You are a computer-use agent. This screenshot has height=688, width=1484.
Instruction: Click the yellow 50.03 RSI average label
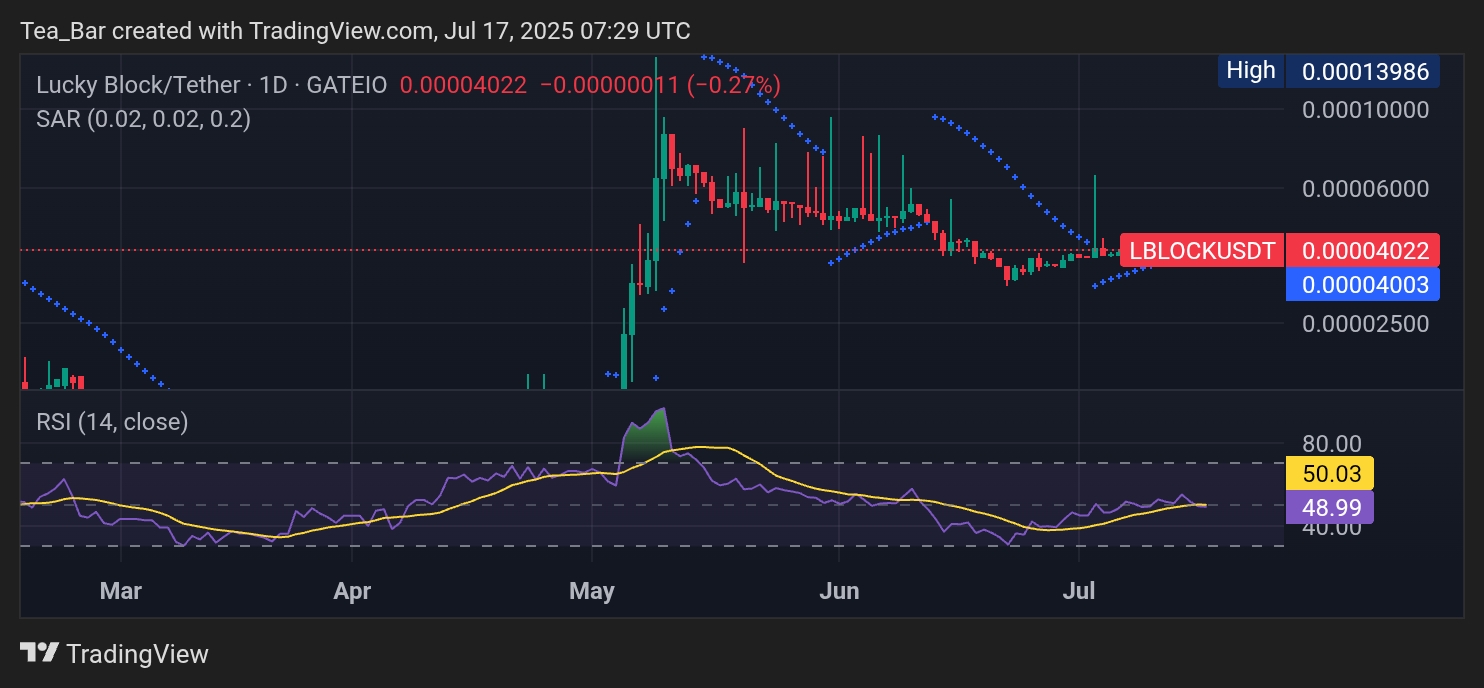[1330, 473]
